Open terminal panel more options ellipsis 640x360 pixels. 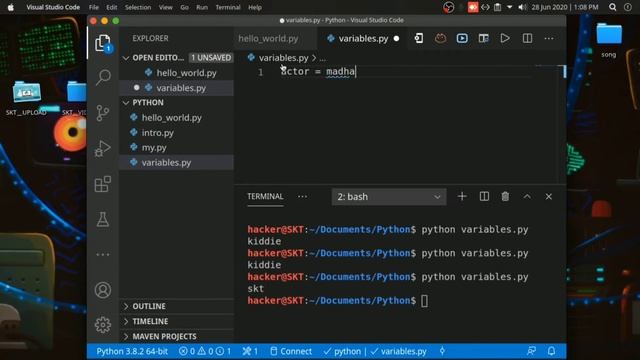(x=302, y=197)
